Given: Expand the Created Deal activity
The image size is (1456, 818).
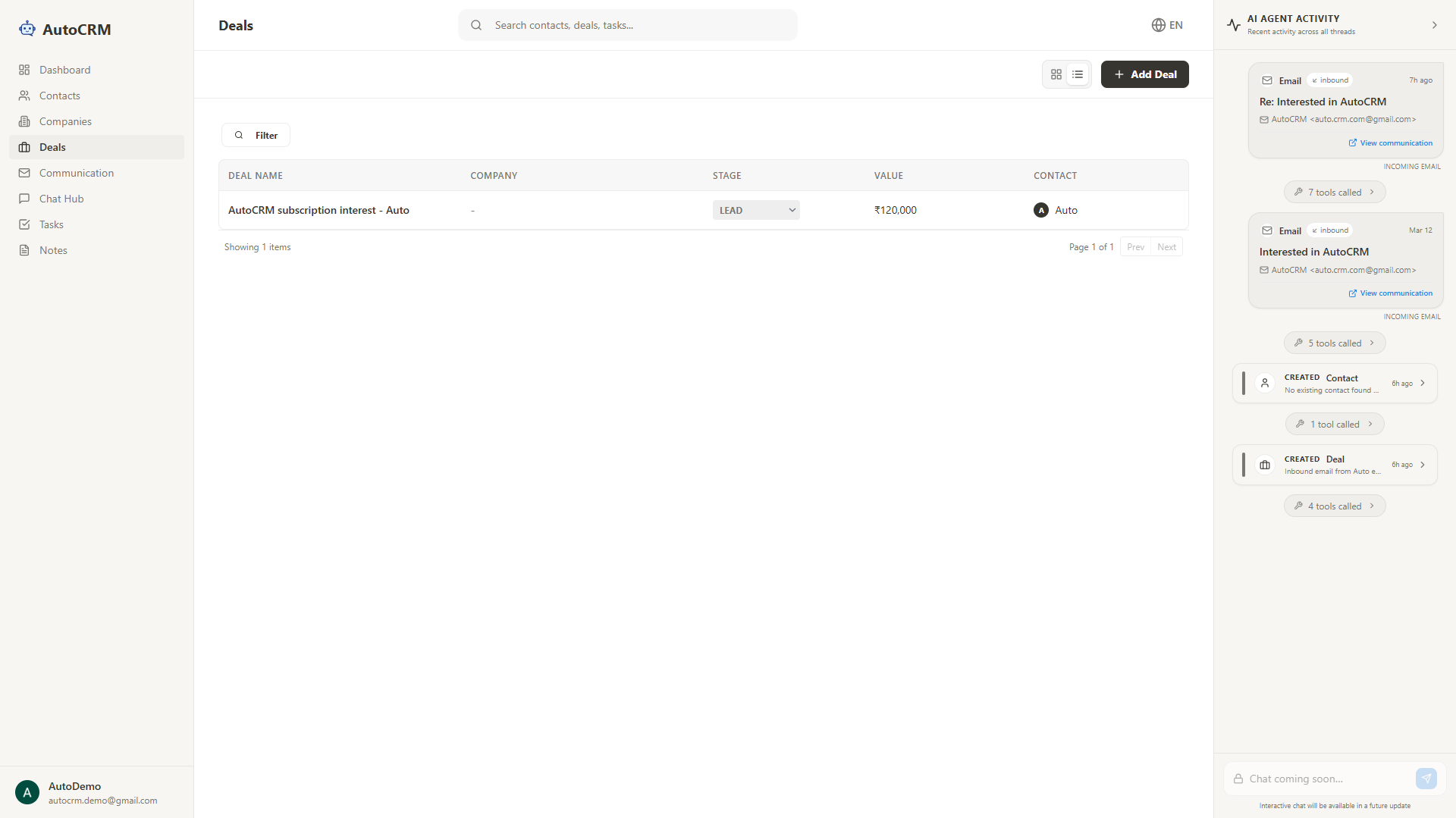Looking at the screenshot, I should (1335, 465).
